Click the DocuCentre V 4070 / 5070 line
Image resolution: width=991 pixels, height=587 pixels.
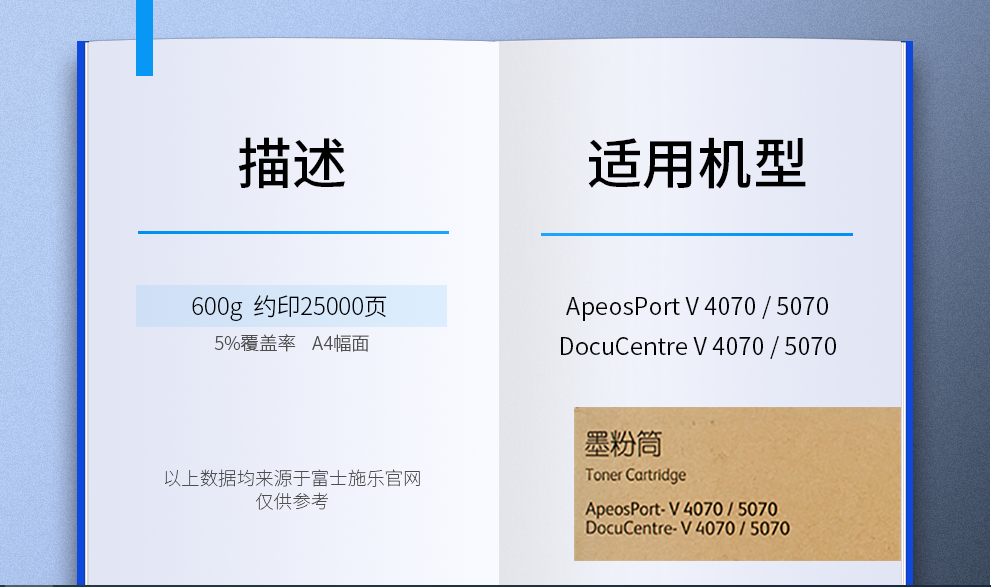(x=698, y=346)
